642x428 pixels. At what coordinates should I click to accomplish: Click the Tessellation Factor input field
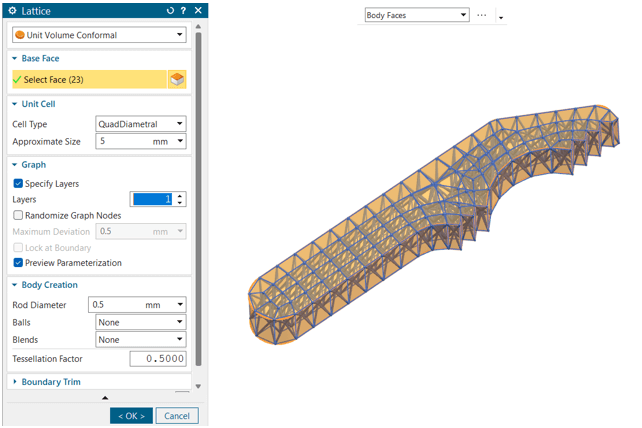coord(157,358)
